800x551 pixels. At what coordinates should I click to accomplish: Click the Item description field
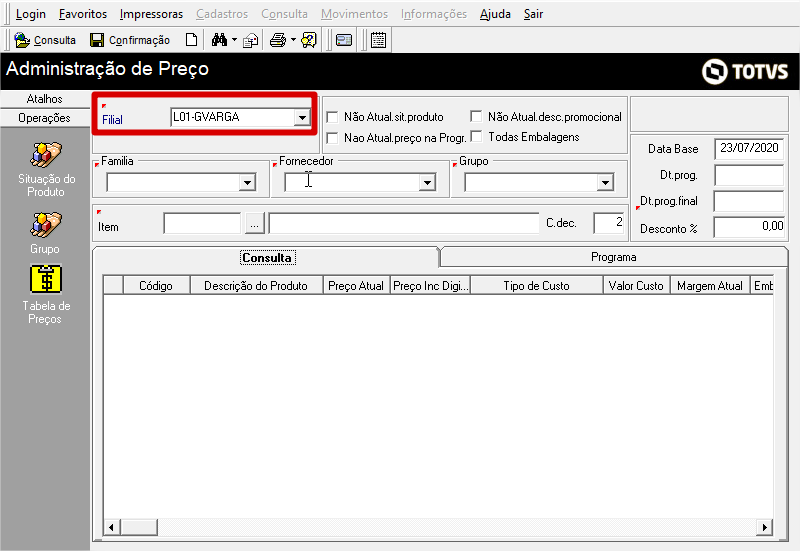pyautogui.click(x=404, y=223)
